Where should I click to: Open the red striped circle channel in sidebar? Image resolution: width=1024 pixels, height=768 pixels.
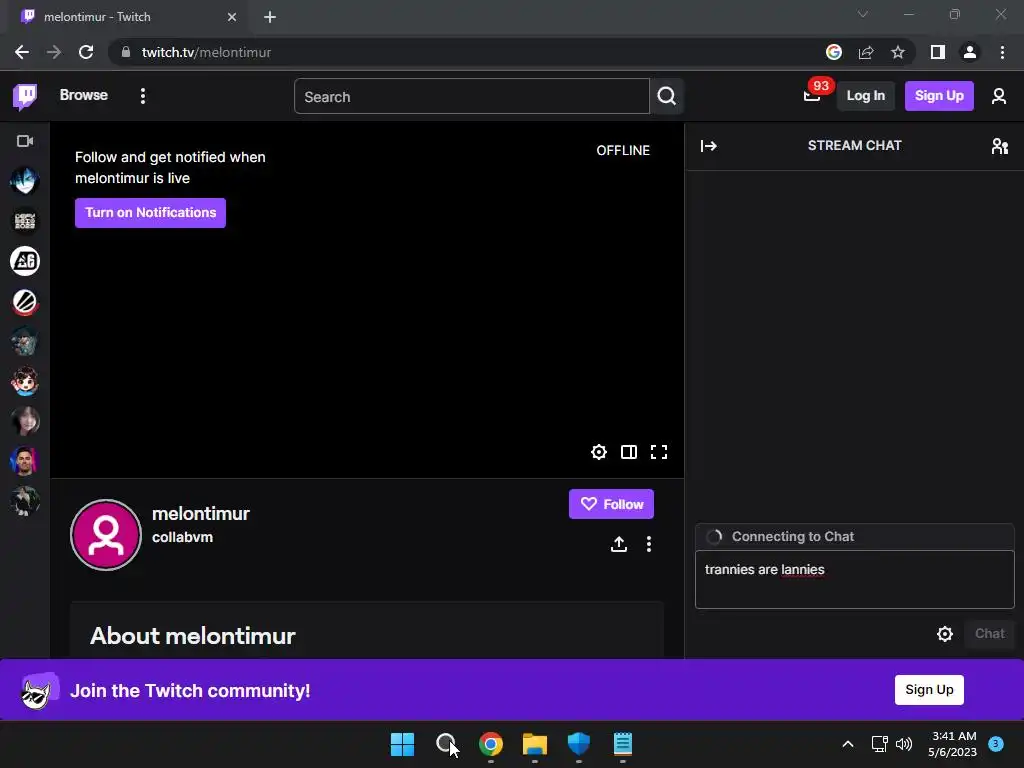[x=25, y=302]
